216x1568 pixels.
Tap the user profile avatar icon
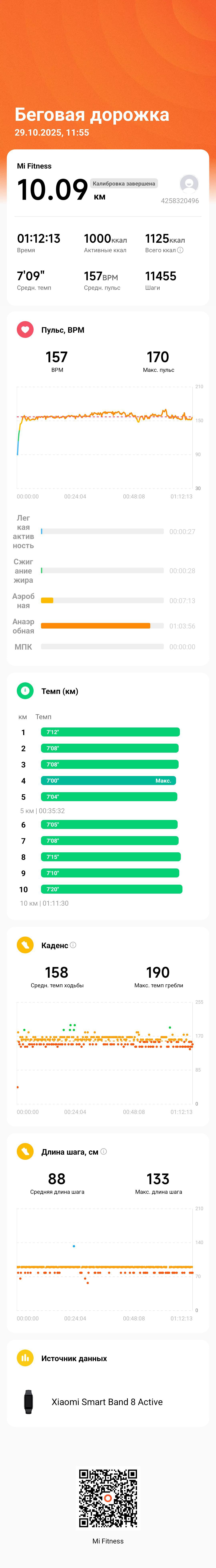pos(189,183)
